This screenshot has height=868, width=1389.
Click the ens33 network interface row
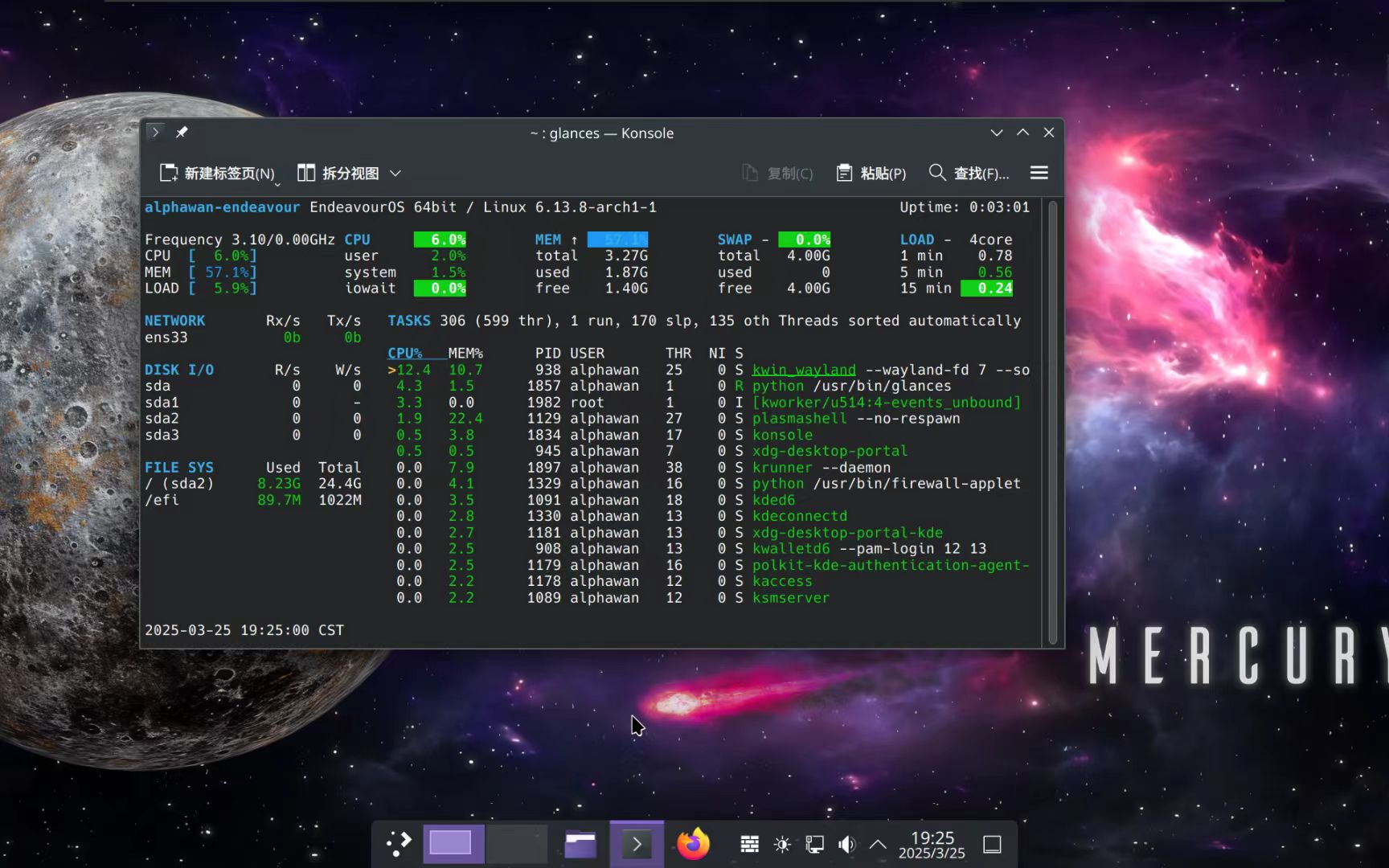pos(253,338)
